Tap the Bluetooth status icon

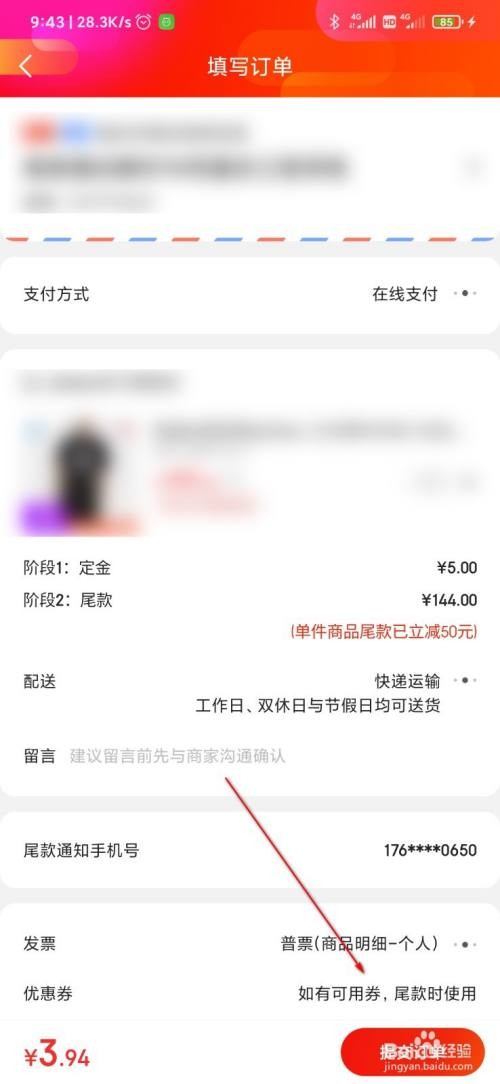335,22
